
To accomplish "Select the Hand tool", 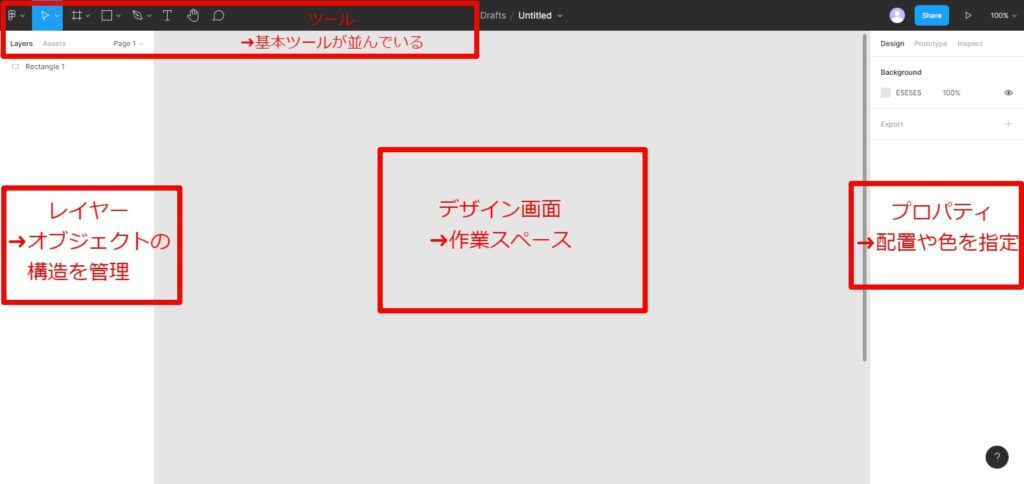I will (x=193, y=15).
